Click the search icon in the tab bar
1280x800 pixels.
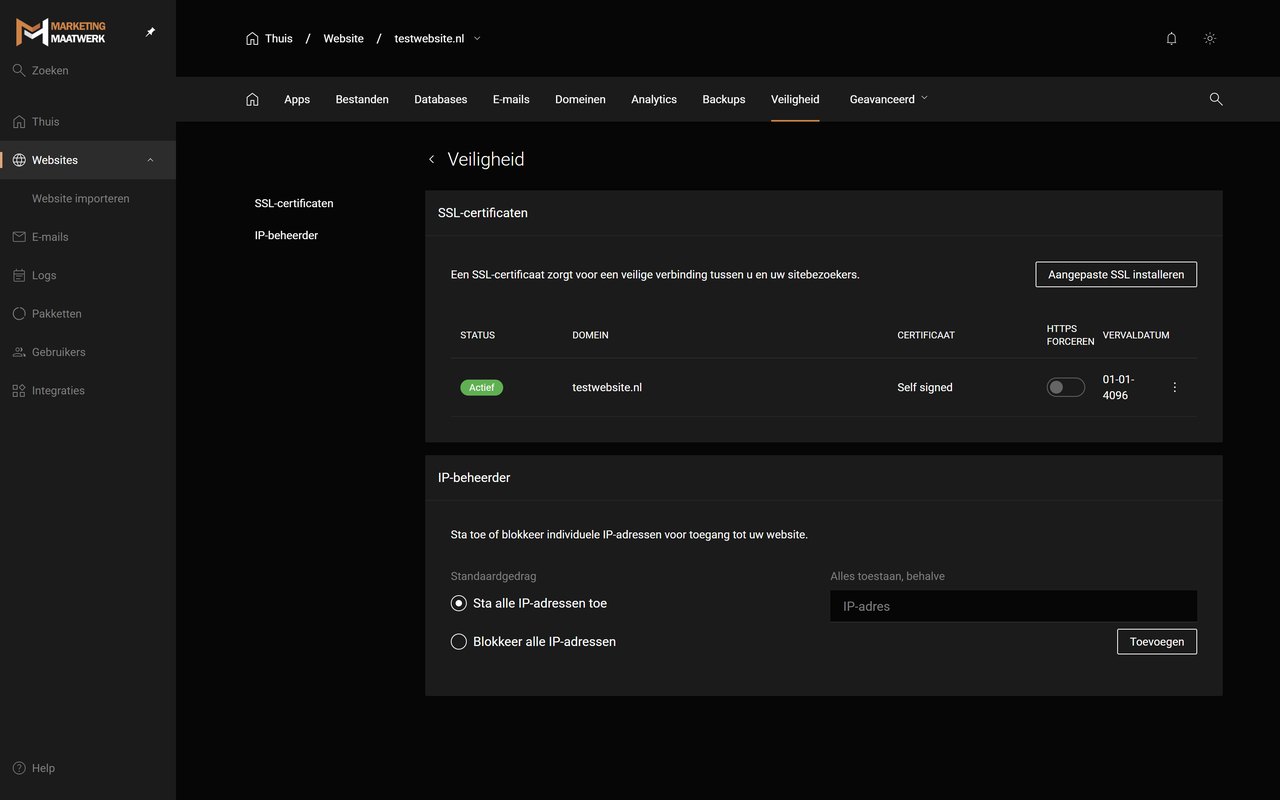1216,99
